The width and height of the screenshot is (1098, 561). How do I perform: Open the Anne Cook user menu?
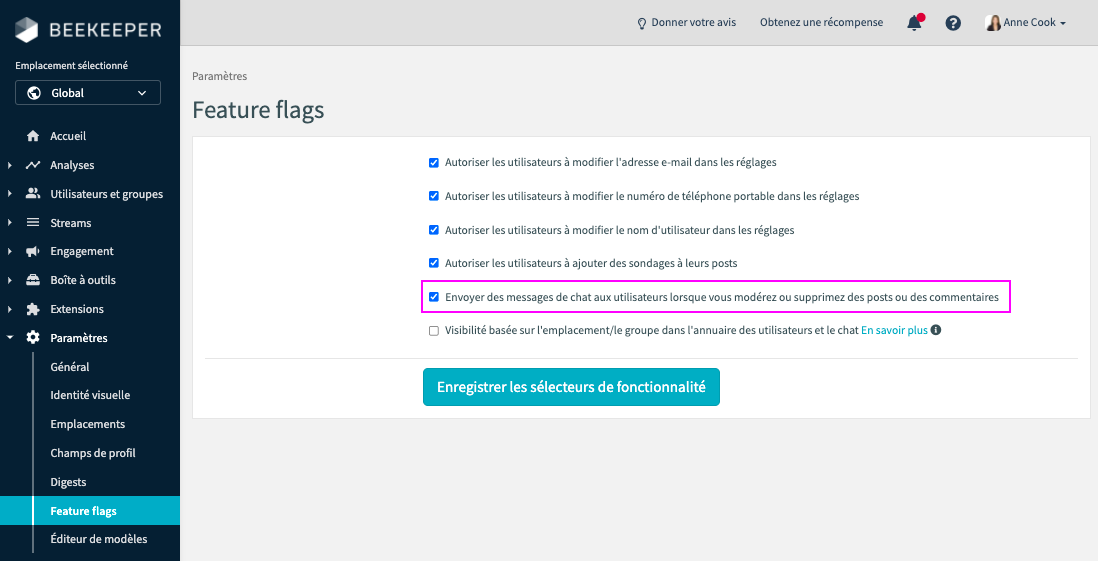click(x=1026, y=22)
